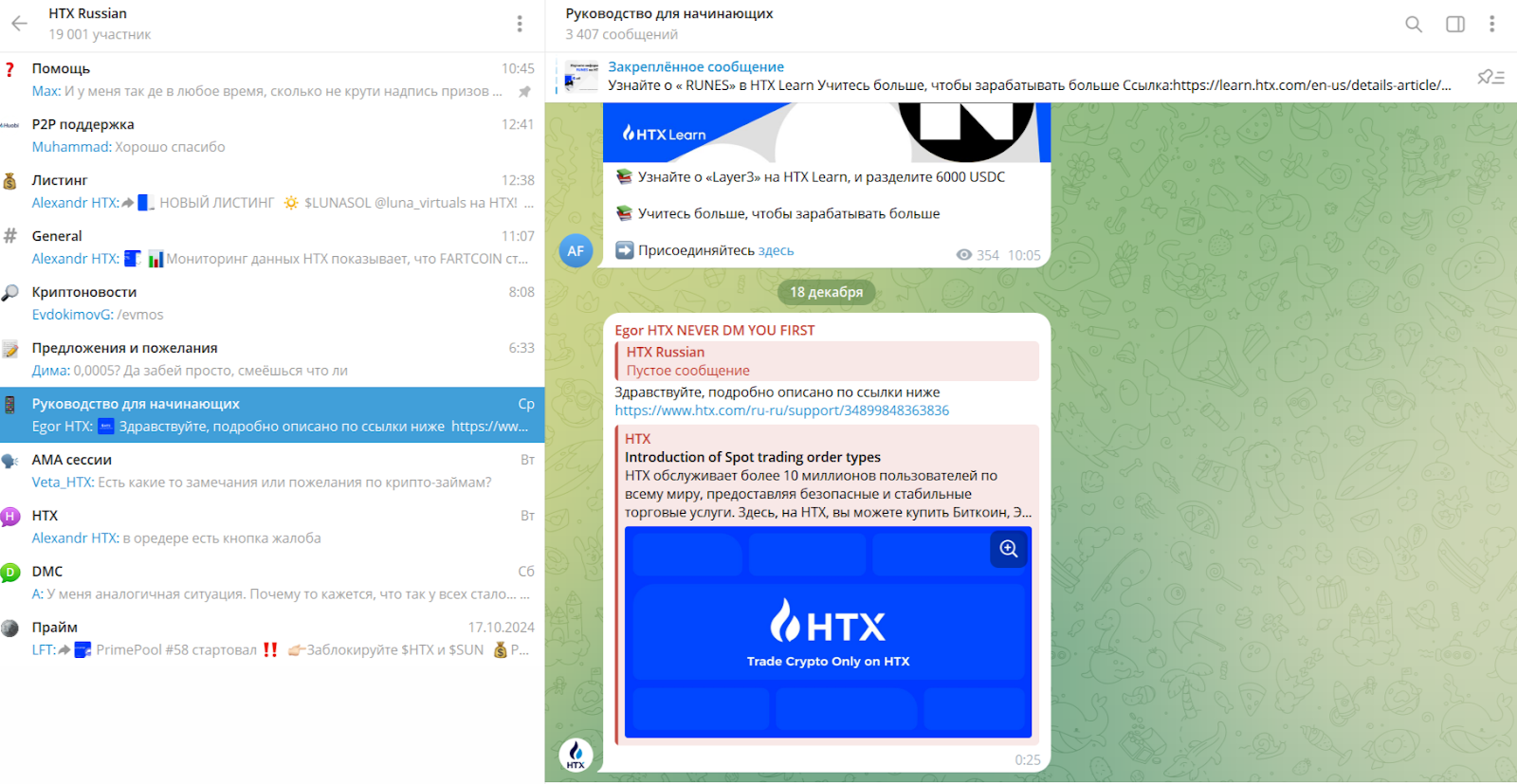The width and height of the screenshot is (1517, 784).
Task: Open the Помощь topic
Action: (272, 80)
